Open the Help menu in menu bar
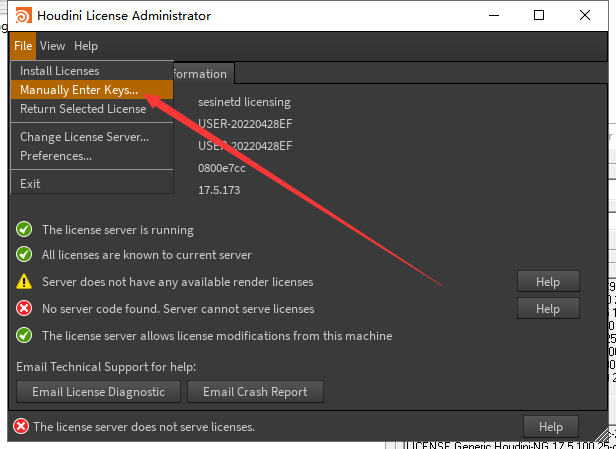 click(x=86, y=46)
